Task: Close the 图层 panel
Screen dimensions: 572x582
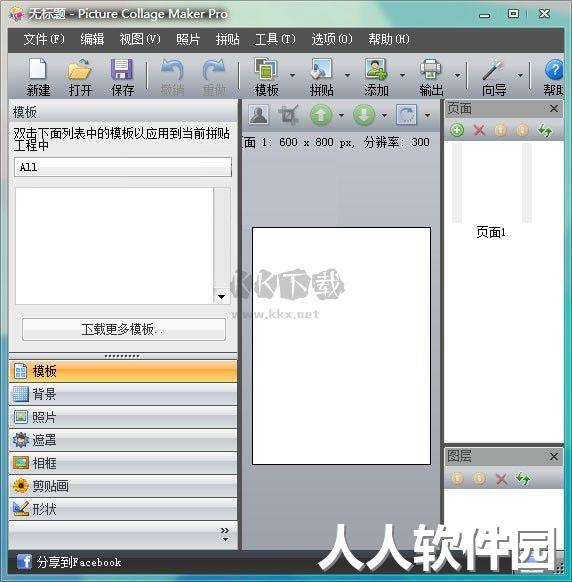Action: pos(553,456)
